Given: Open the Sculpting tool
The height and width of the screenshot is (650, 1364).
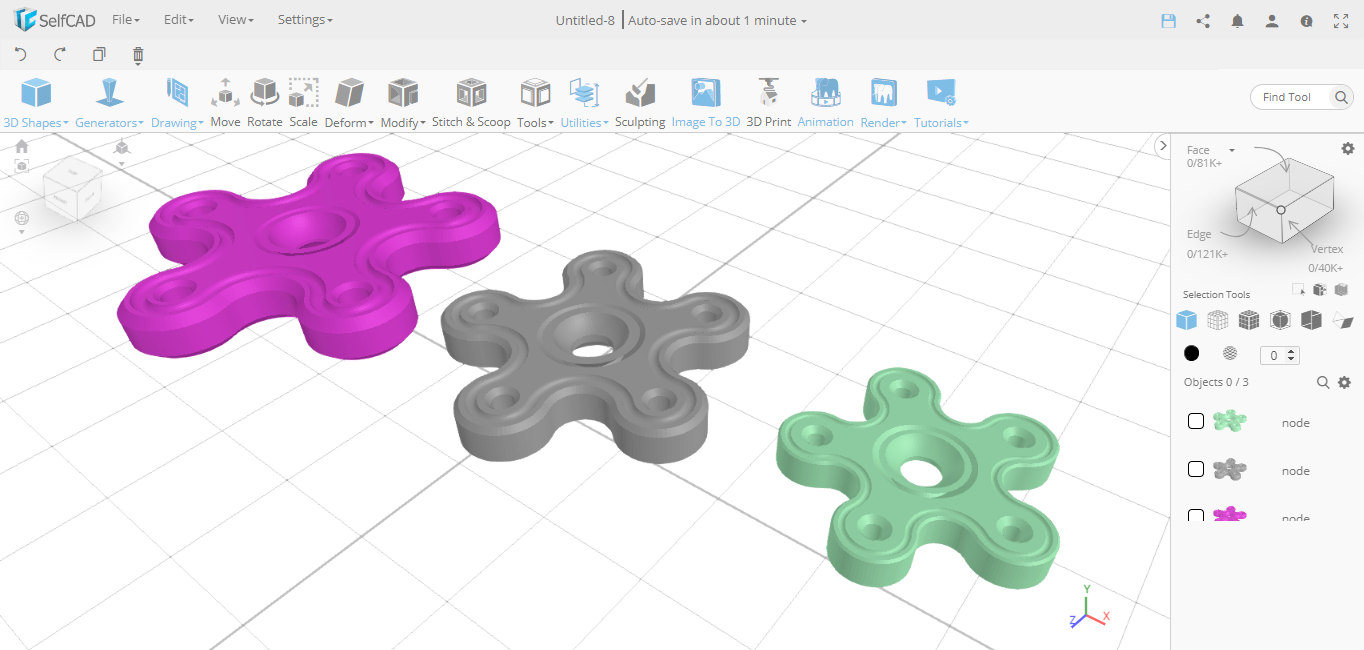Looking at the screenshot, I should pos(639,100).
